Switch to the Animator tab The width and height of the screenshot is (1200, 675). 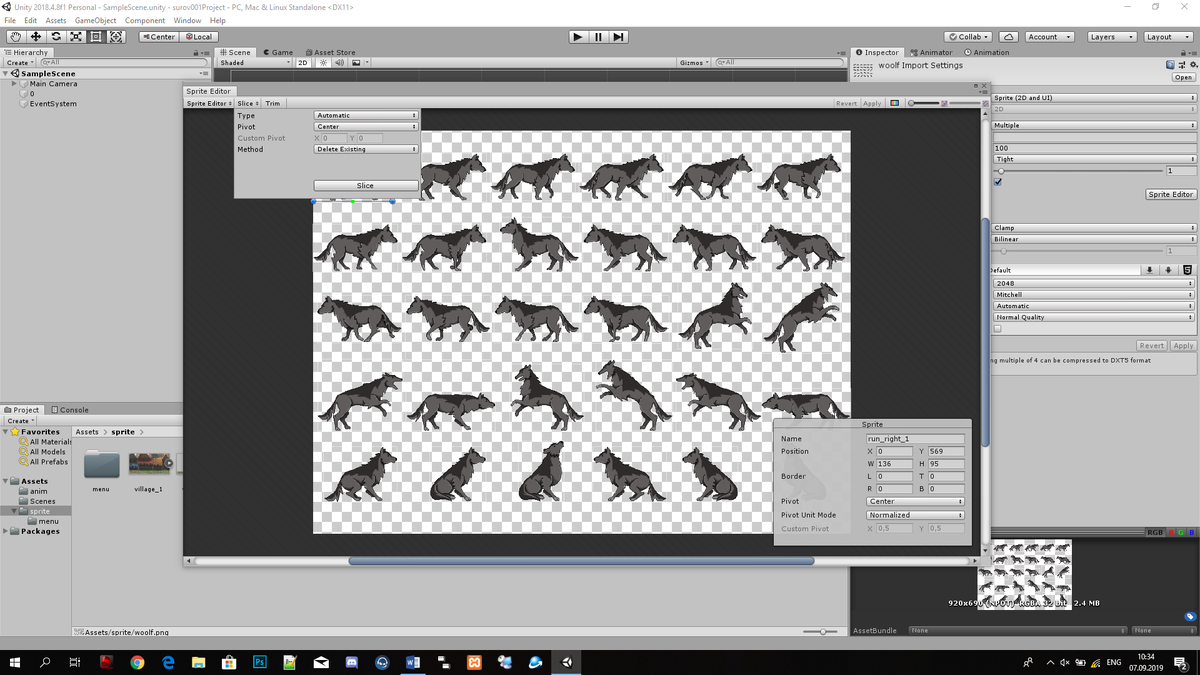930,52
